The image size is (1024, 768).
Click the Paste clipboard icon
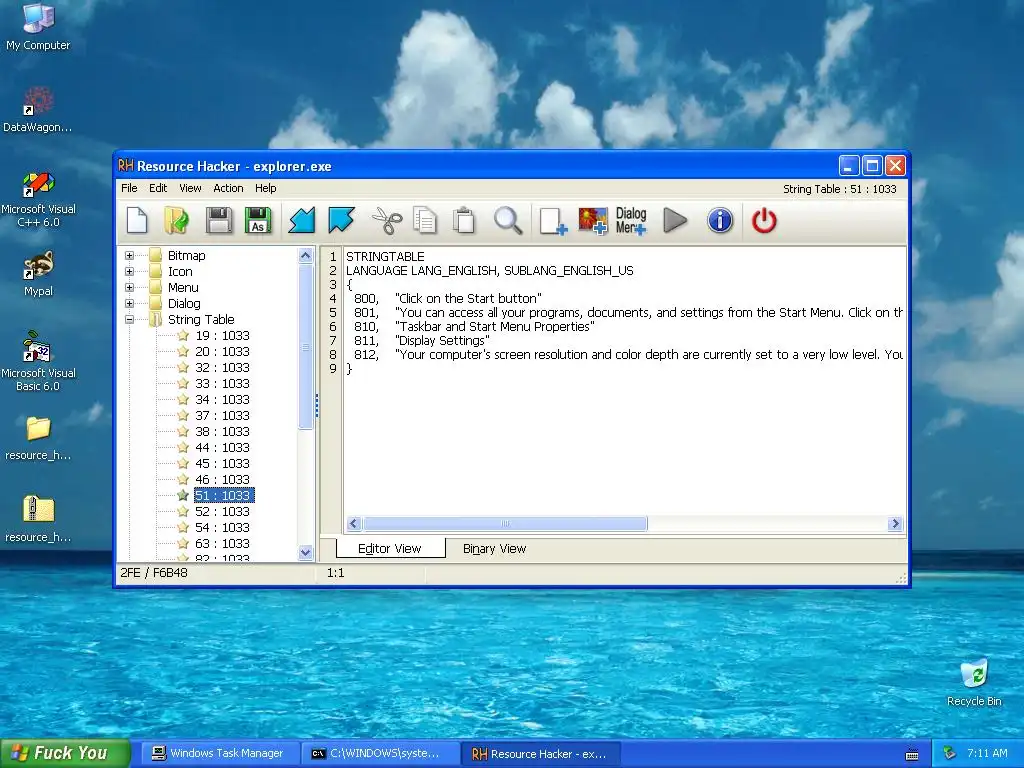464,220
